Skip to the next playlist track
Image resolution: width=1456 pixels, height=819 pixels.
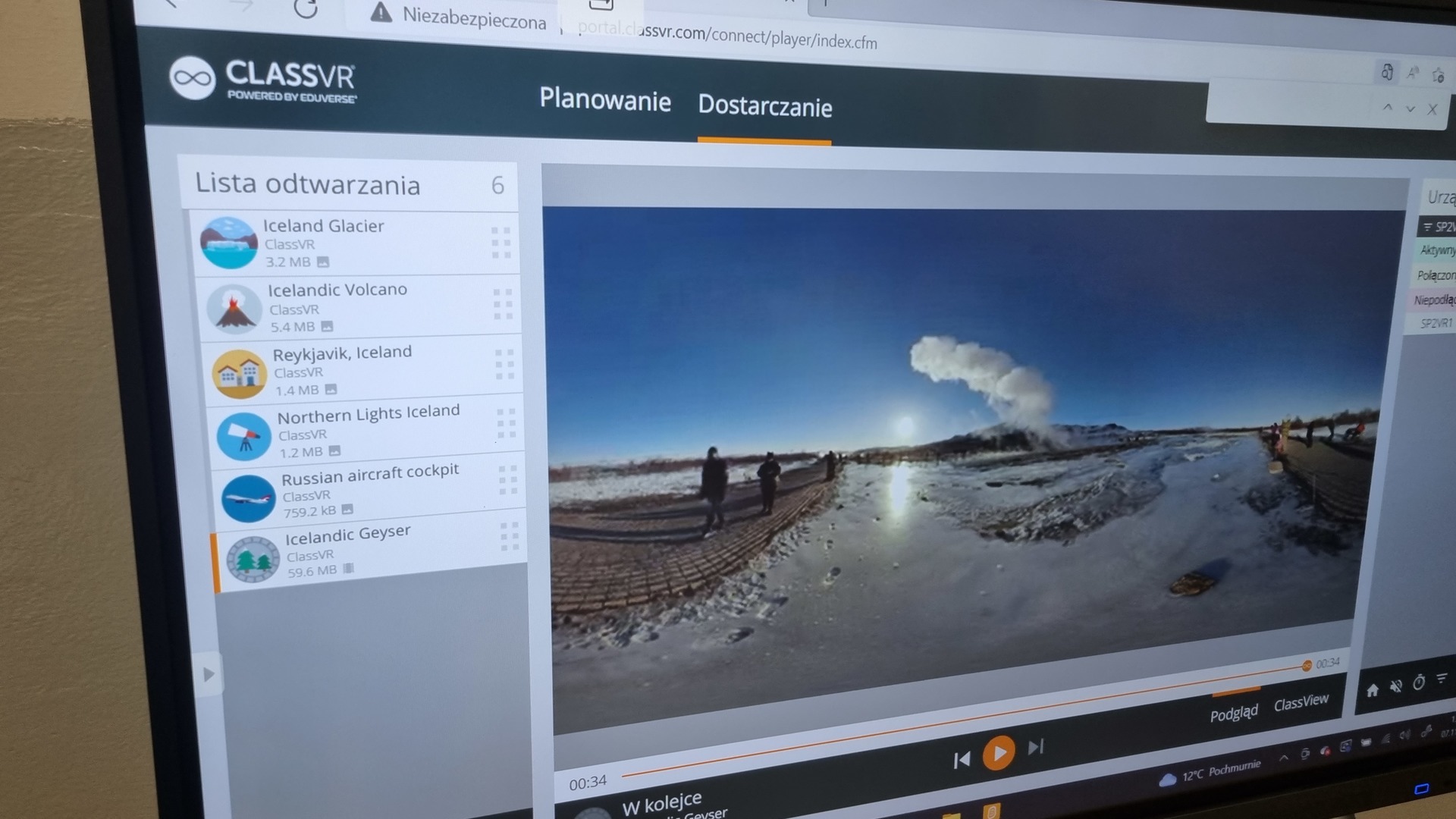[x=1036, y=747]
